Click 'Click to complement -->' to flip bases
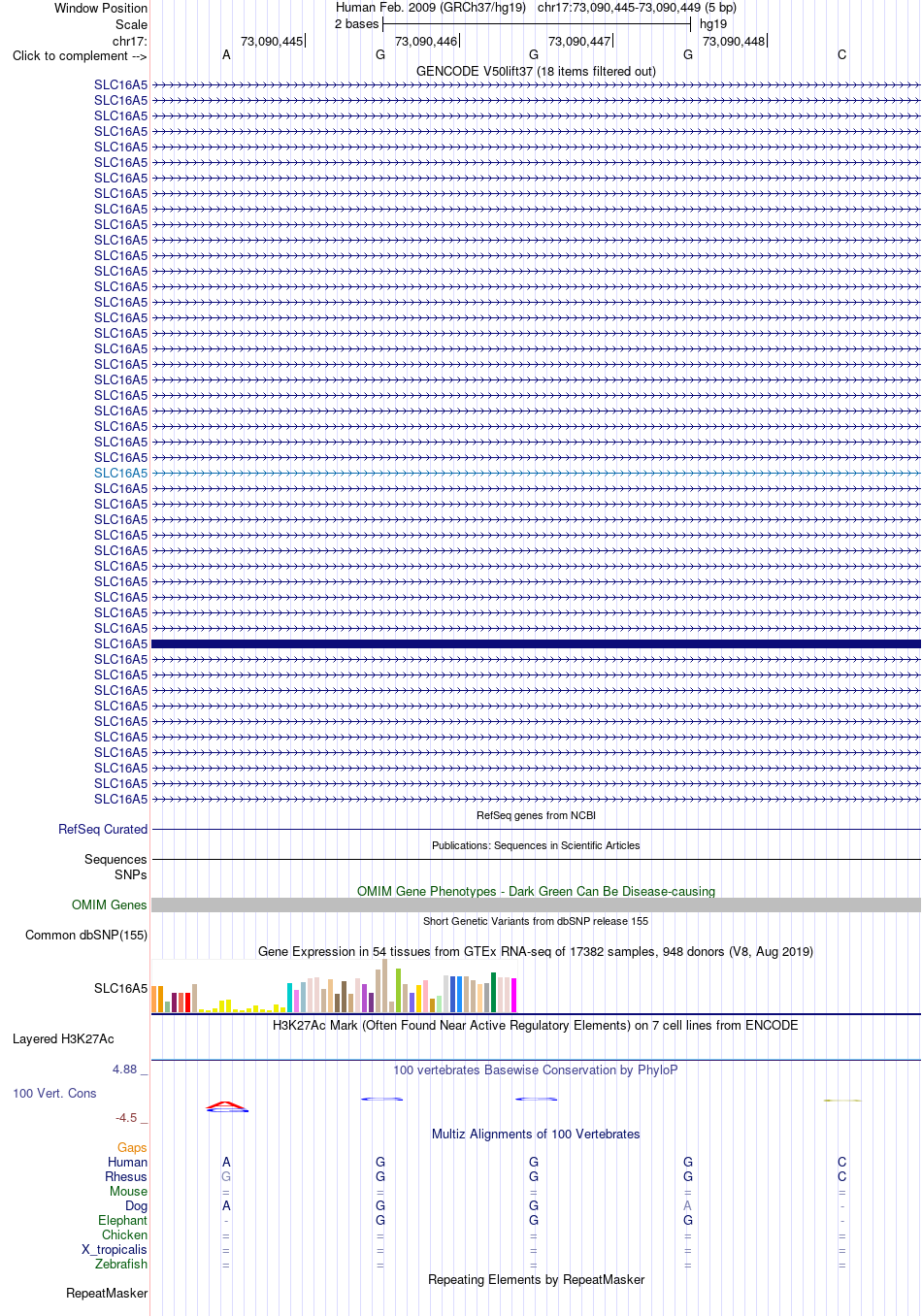The image size is (922, 1316). (x=80, y=55)
